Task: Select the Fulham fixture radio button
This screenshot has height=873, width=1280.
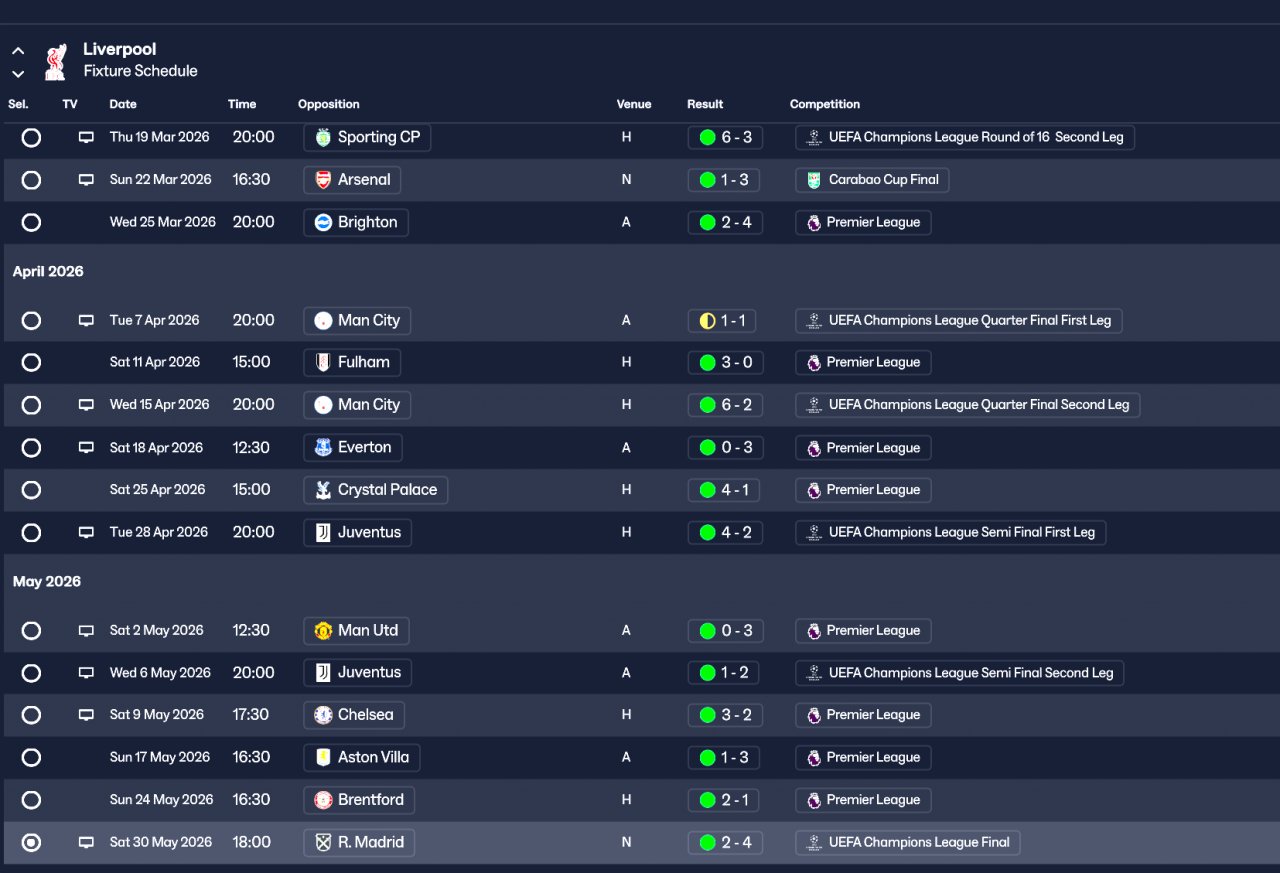Action: (31, 362)
